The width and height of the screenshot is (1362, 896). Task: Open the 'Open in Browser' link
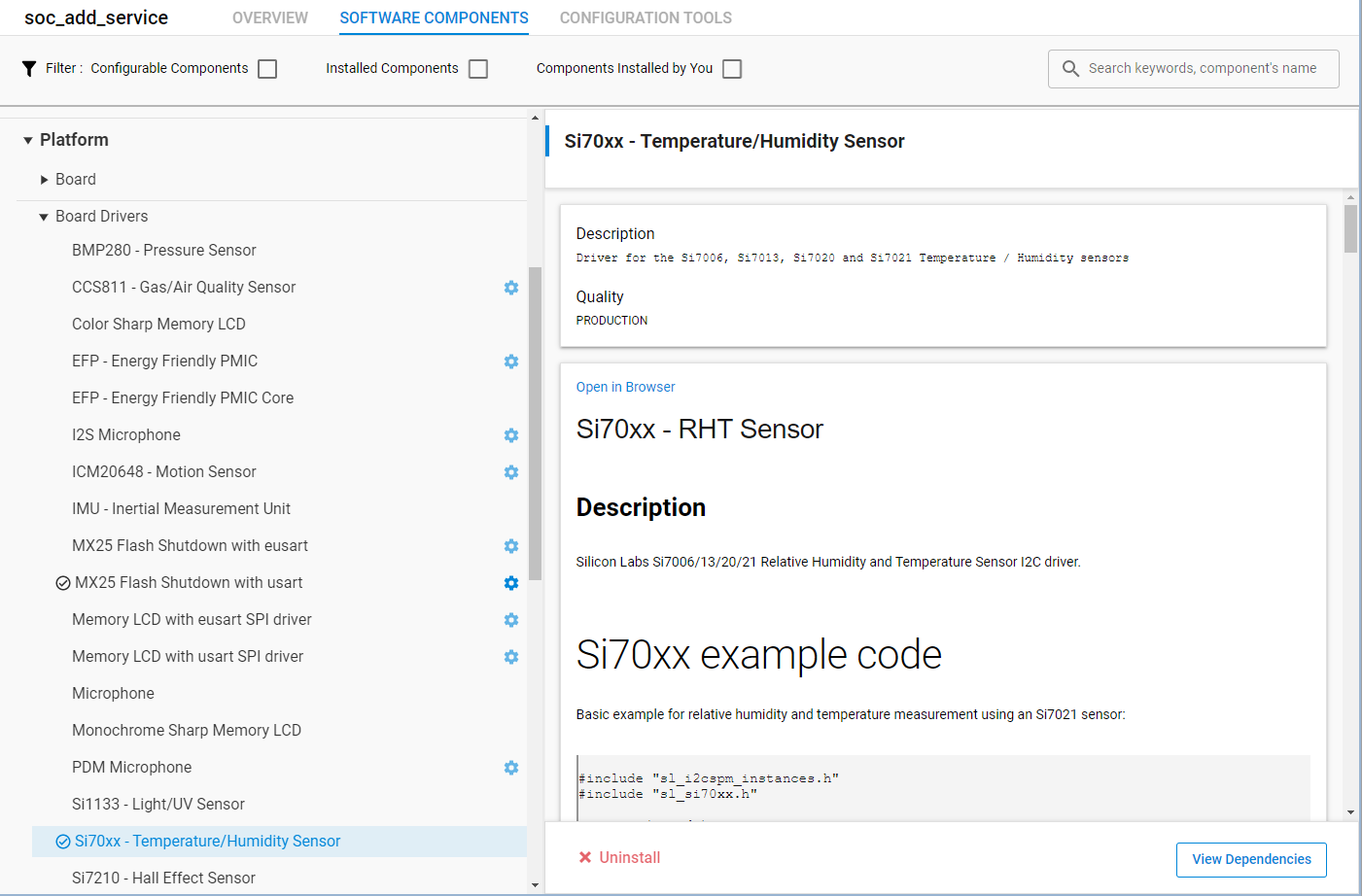pyautogui.click(x=625, y=387)
